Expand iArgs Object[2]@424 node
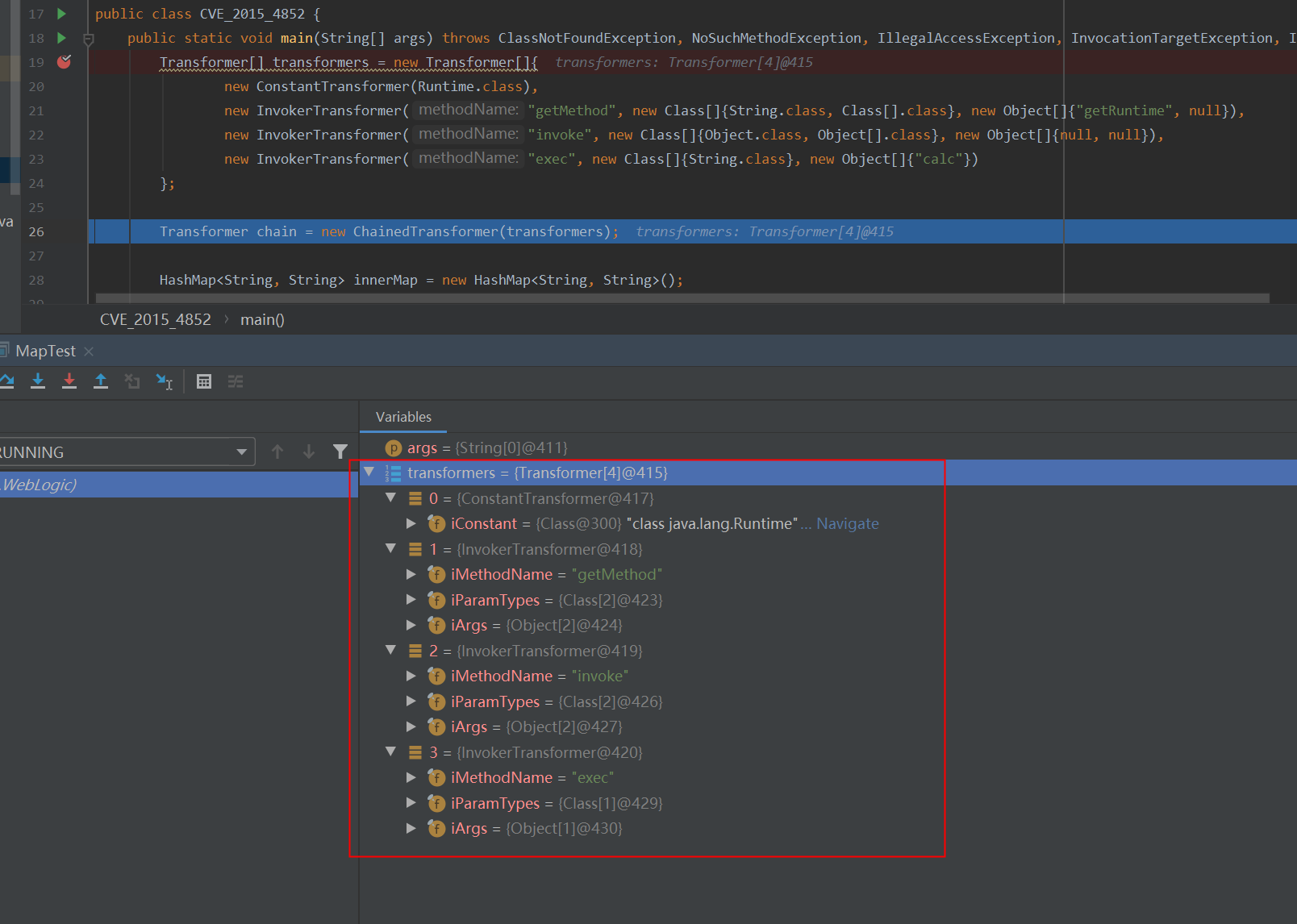 coord(411,625)
